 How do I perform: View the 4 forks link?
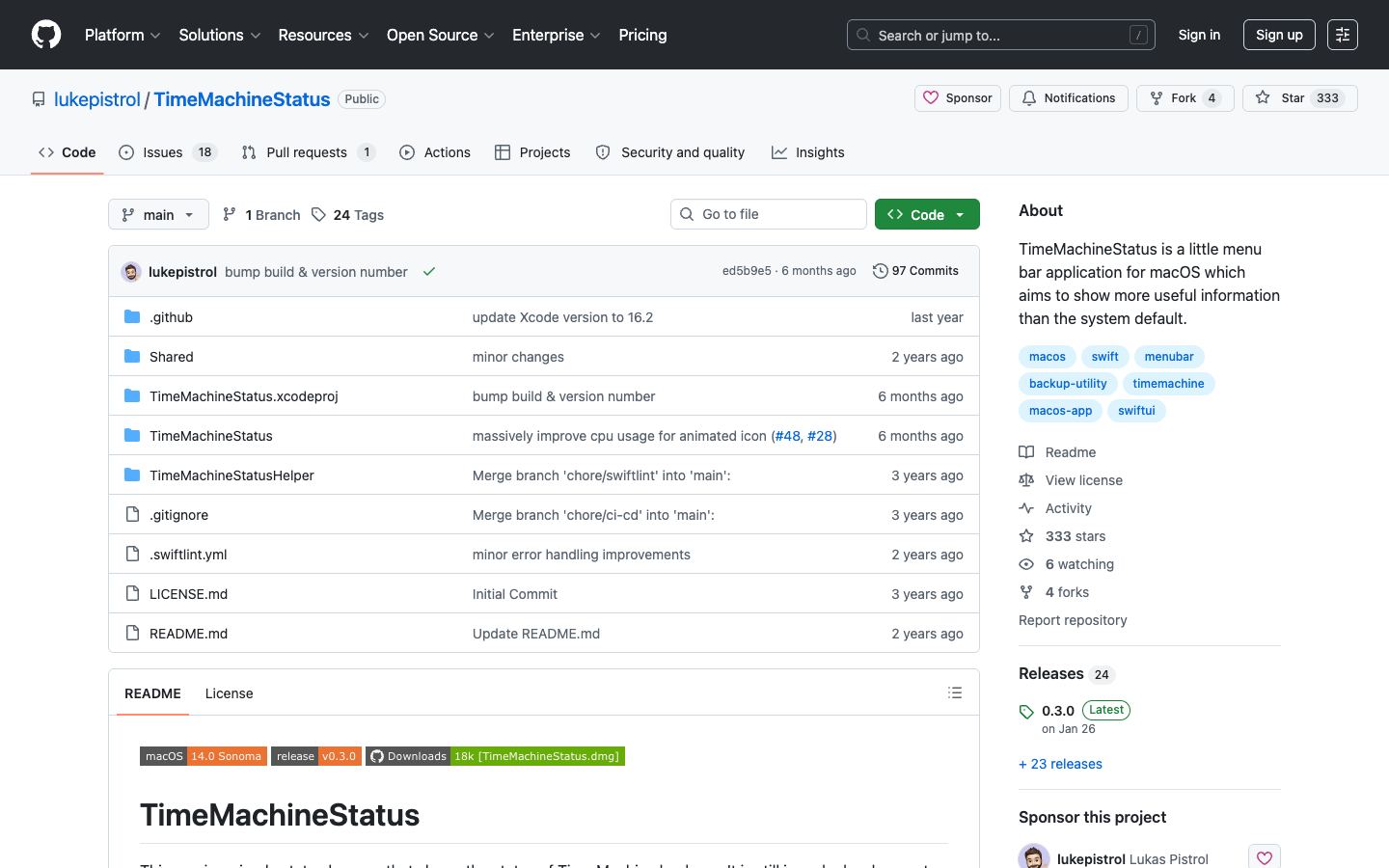point(1053,592)
